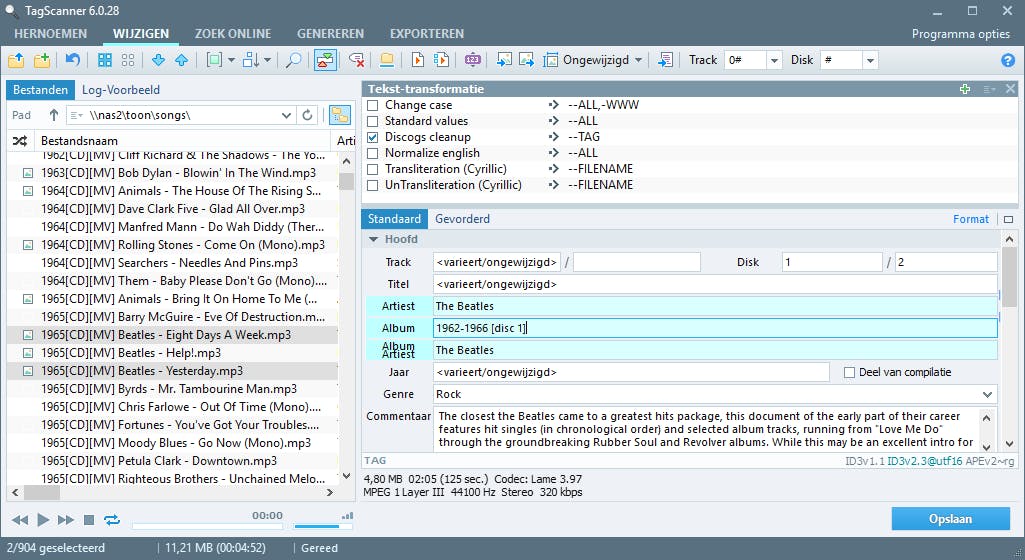Click the green plus icon in Tekst-transformatie header

point(965,89)
